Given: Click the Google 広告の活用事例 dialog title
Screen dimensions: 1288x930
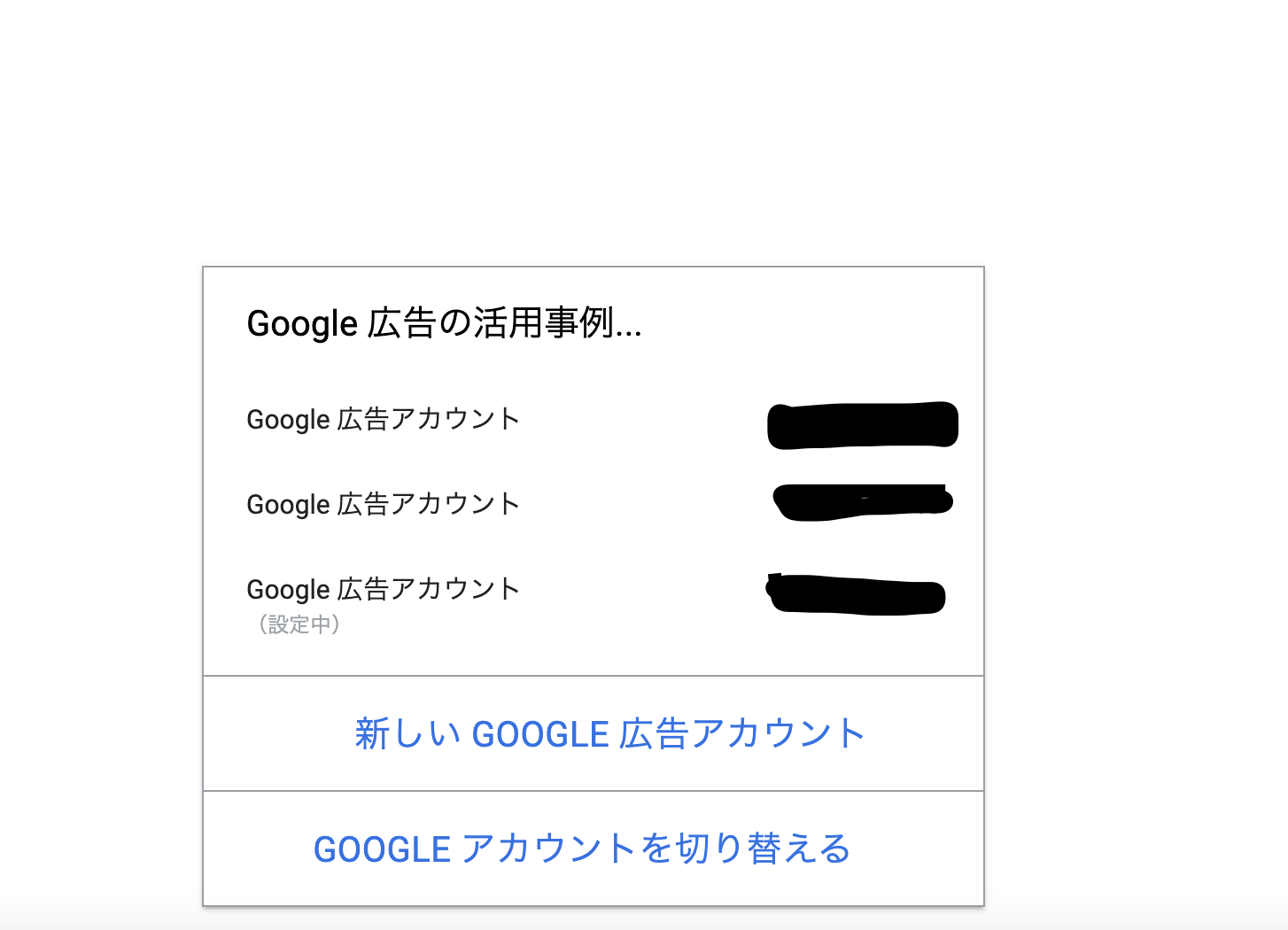Looking at the screenshot, I should click(443, 324).
